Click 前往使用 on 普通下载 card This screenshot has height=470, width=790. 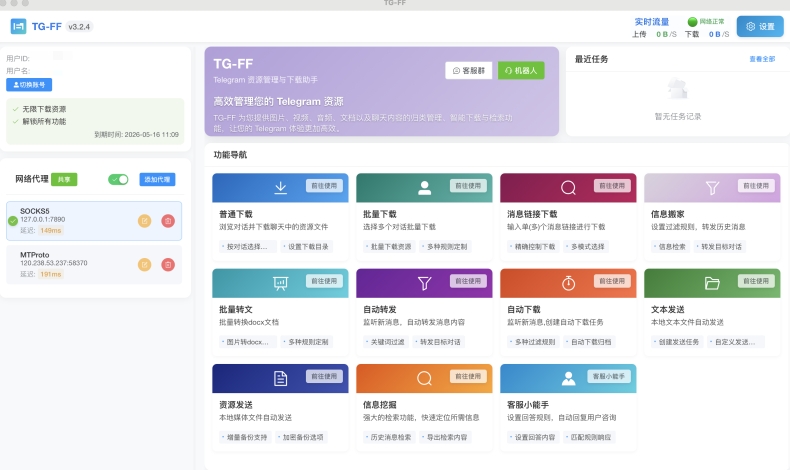(x=324, y=186)
